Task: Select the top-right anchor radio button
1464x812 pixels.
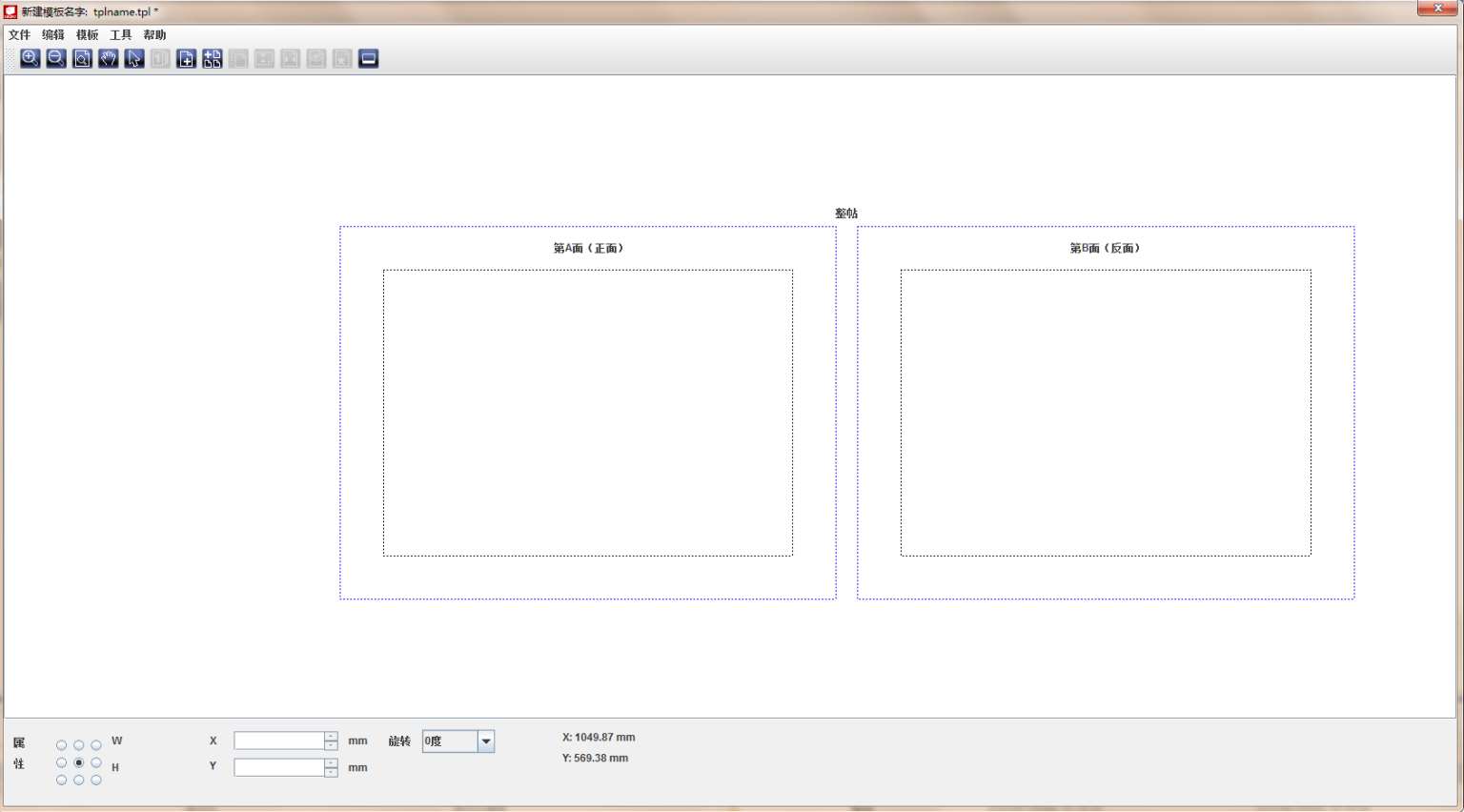Action: coord(96,745)
